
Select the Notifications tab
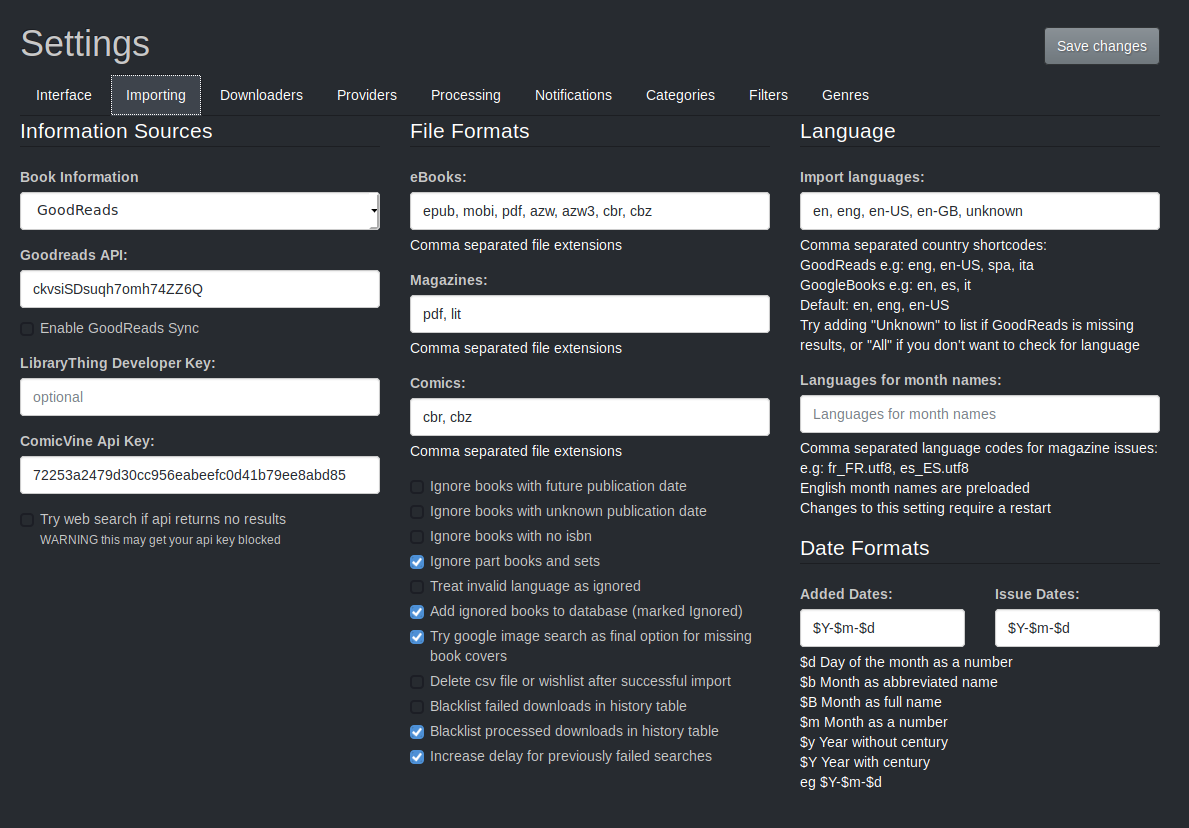click(x=573, y=96)
